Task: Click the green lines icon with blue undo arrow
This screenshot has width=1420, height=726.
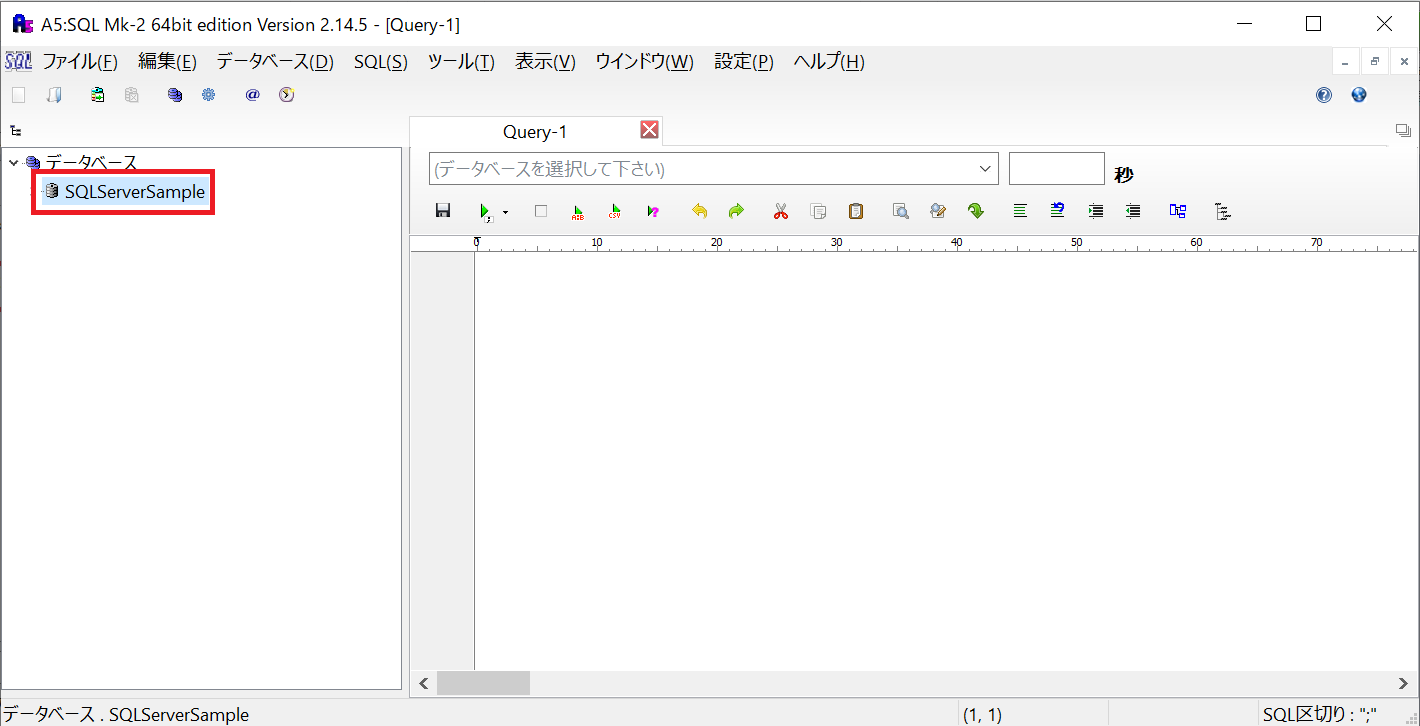Action: click(1058, 211)
